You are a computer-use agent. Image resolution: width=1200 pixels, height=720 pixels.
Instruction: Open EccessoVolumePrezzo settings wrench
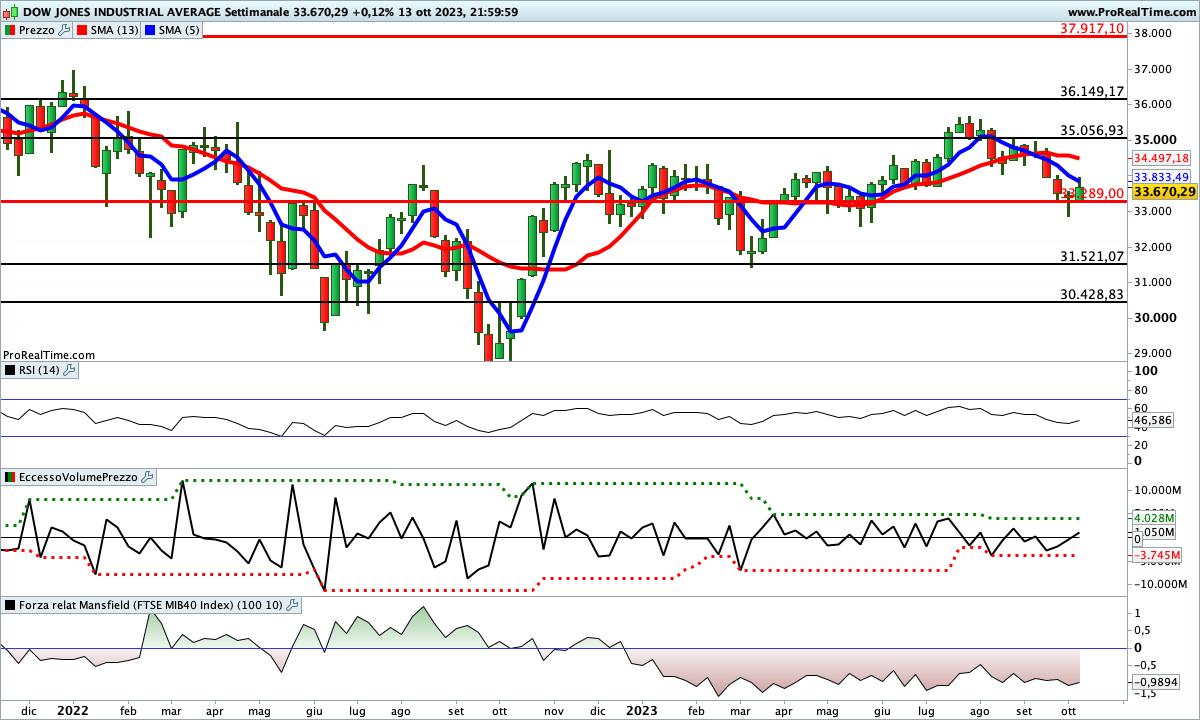pos(148,478)
